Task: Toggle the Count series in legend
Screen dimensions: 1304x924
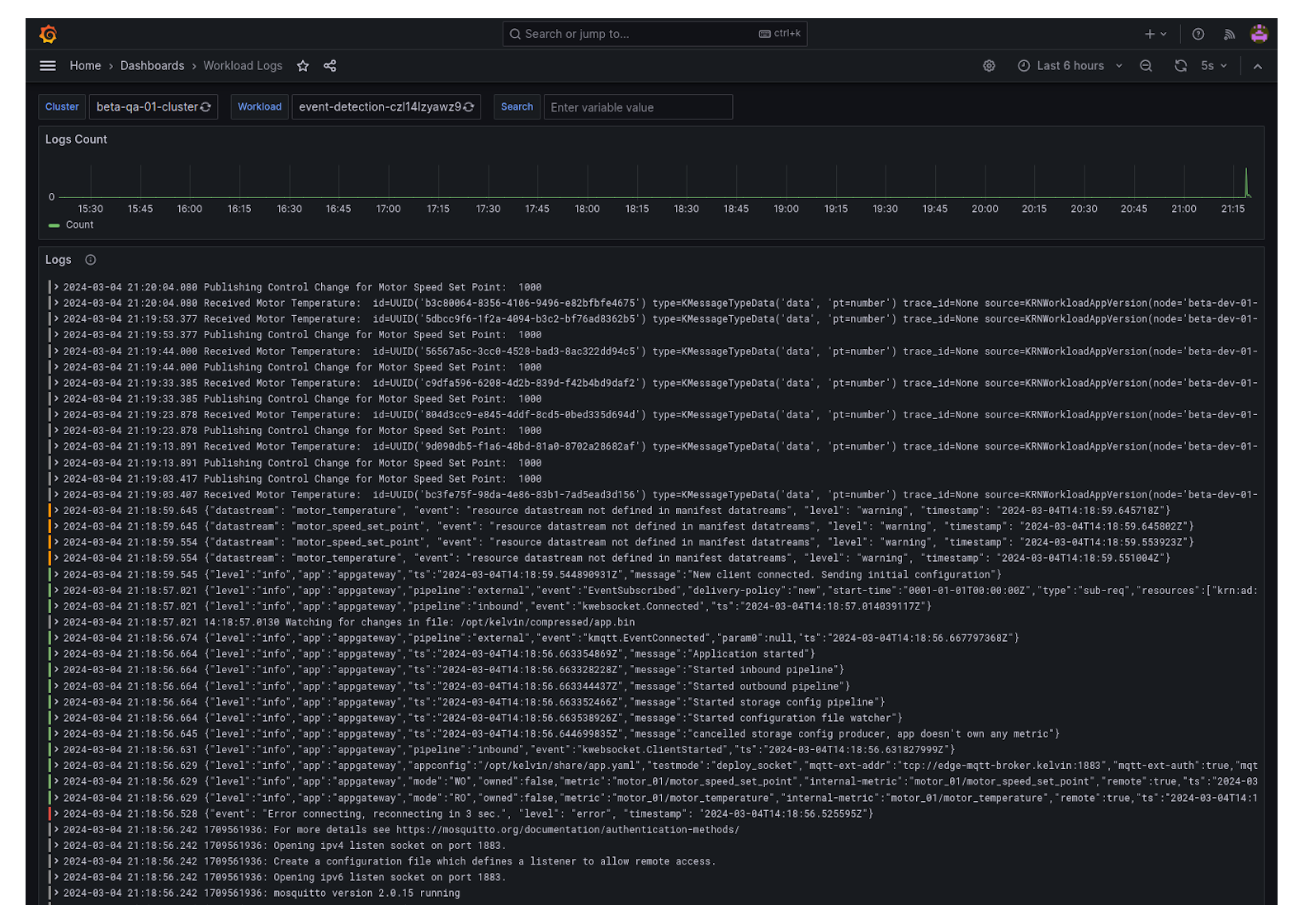Action: coord(79,225)
